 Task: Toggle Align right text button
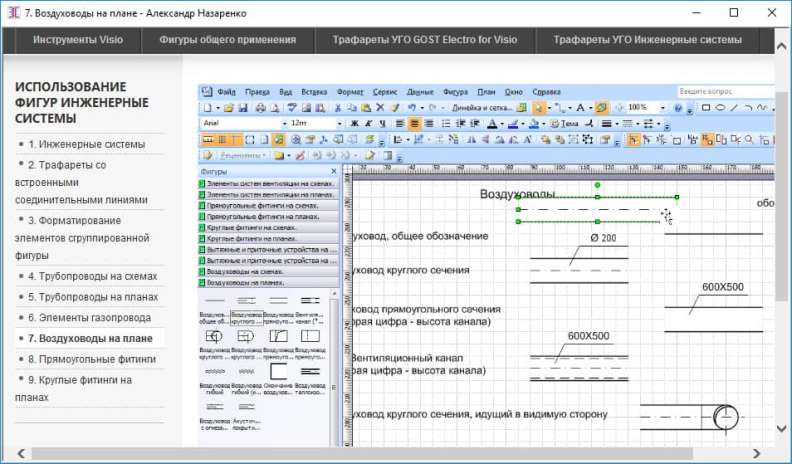pos(429,123)
